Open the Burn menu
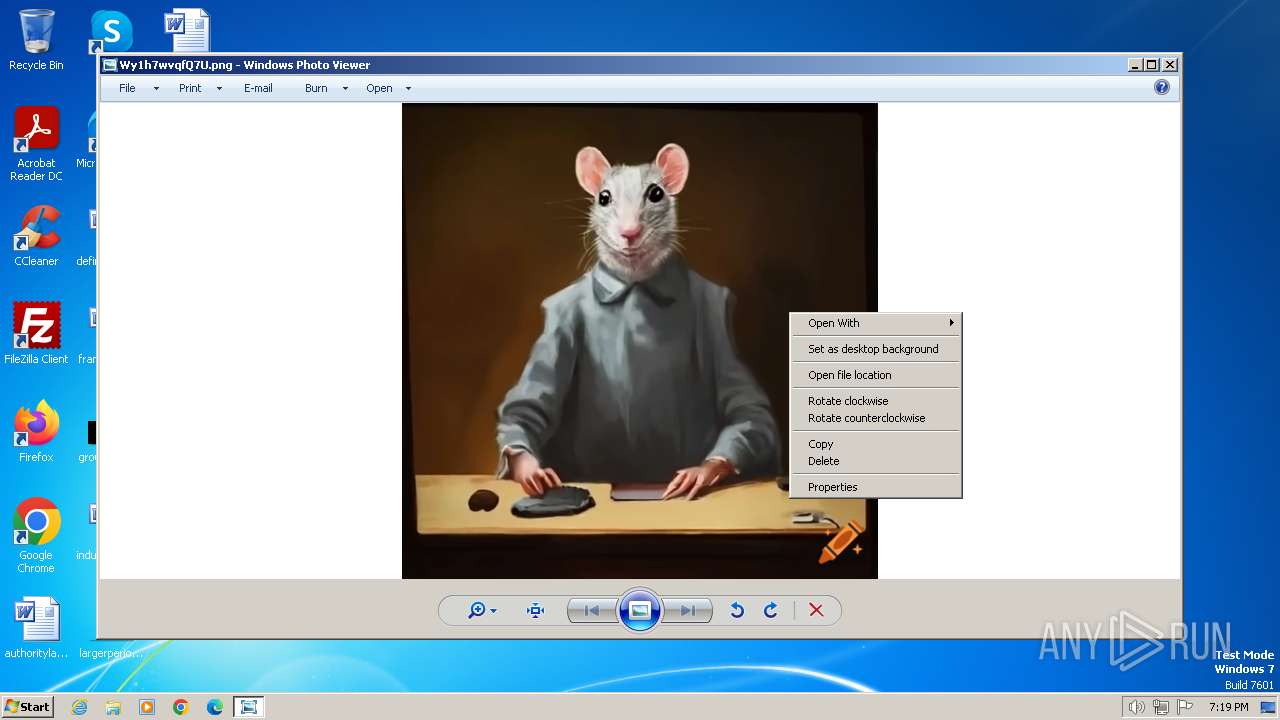 coord(316,88)
